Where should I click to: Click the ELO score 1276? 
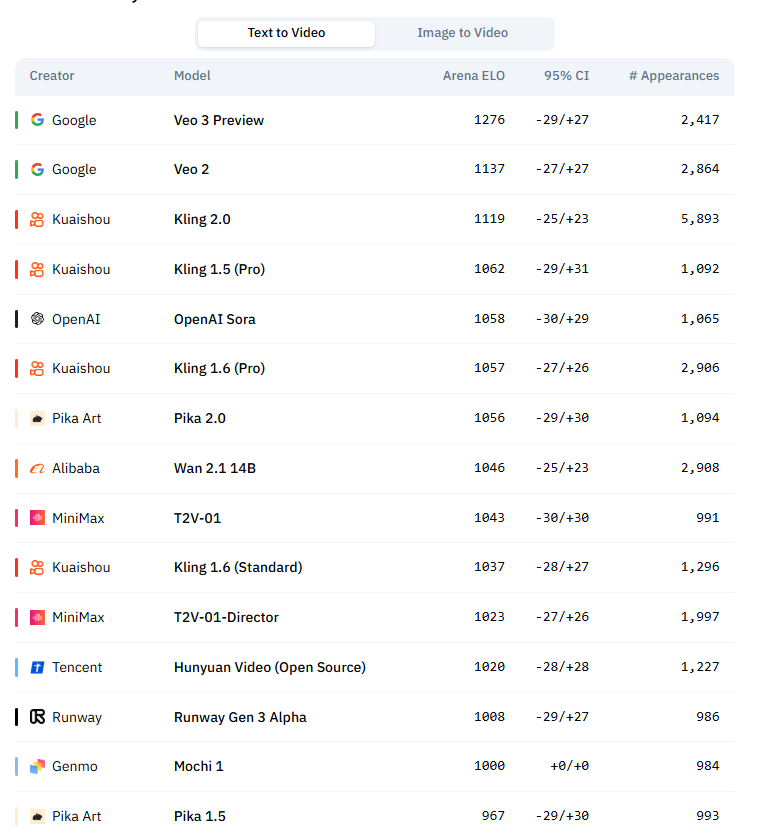point(489,120)
